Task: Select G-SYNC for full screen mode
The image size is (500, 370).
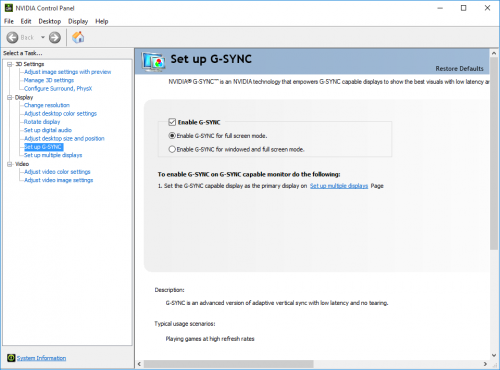Action: pos(172,136)
